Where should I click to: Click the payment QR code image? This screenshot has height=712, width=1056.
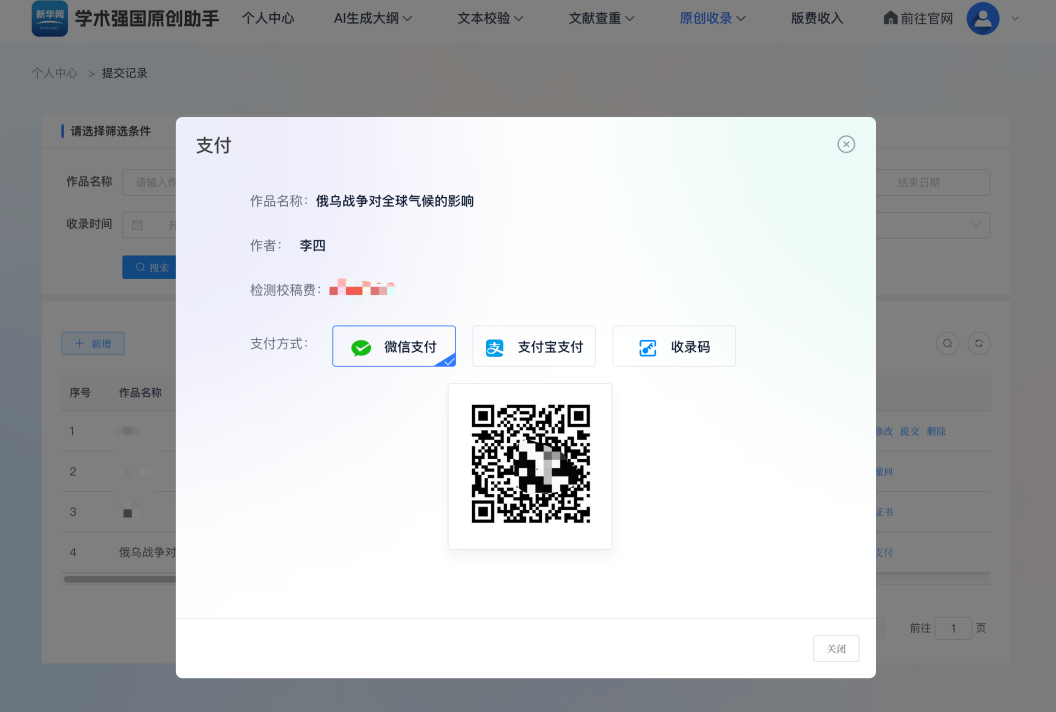tap(530, 464)
